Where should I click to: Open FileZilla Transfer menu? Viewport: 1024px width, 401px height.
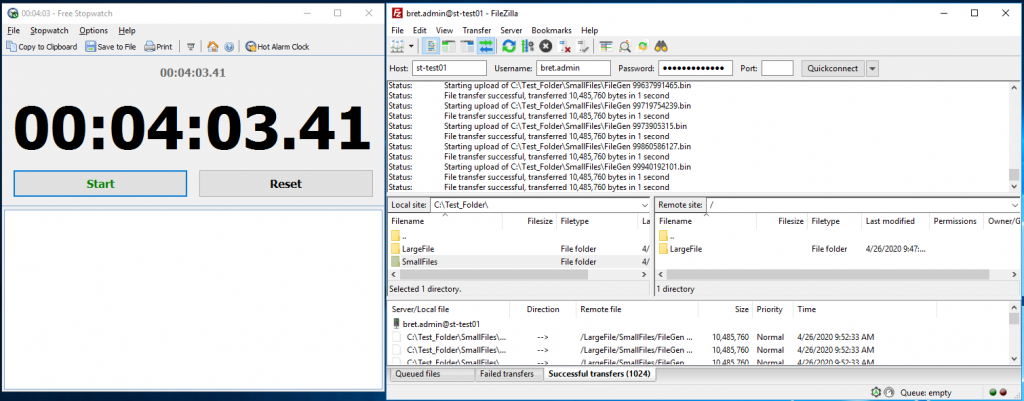click(x=477, y=30)
